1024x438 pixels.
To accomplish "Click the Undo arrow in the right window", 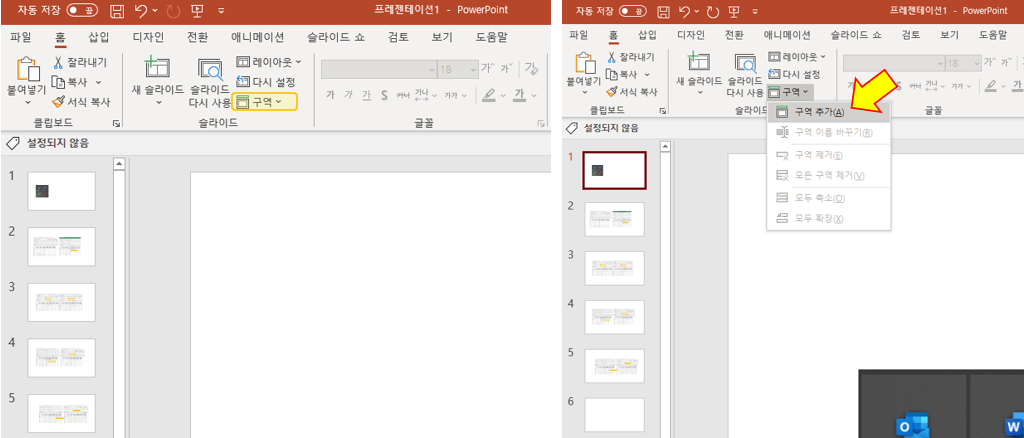I will pyautogui.click(x=684, y=10).
